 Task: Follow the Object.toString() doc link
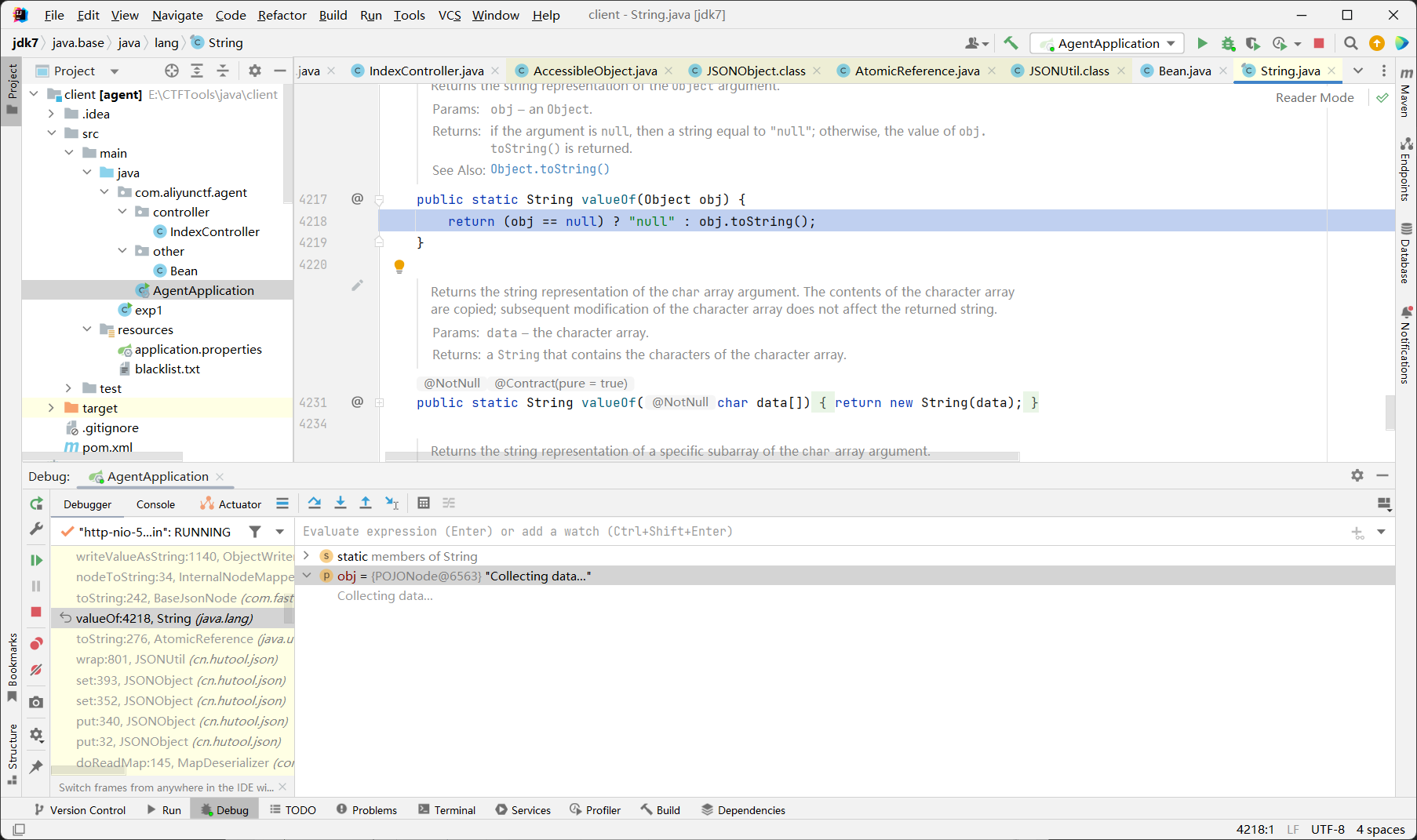point(550,169)
